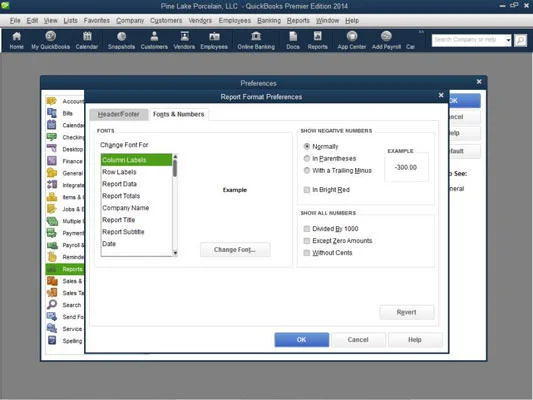The image size is (533, 400).
Task: Select Search icon in Preferences list
Action: click(52, 305)
